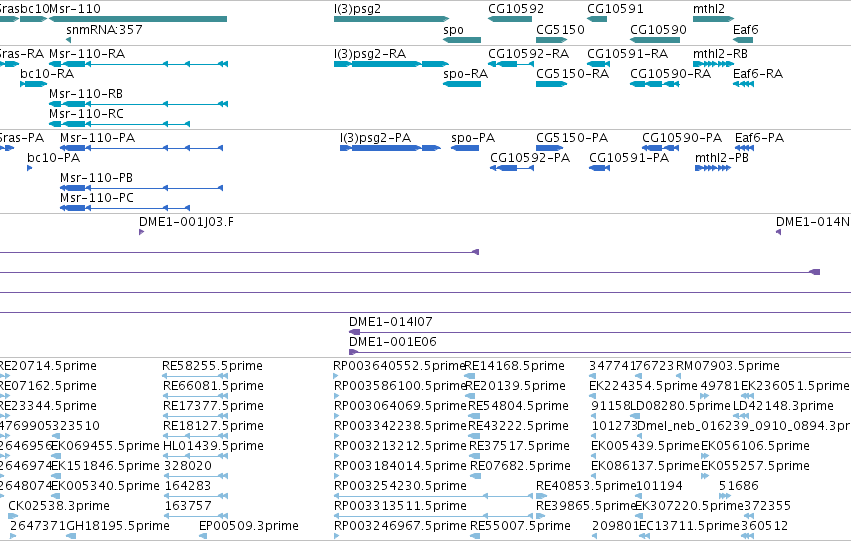Click the DME1-001J03.F feature label
851x541 pixels.
click(187, 222)
